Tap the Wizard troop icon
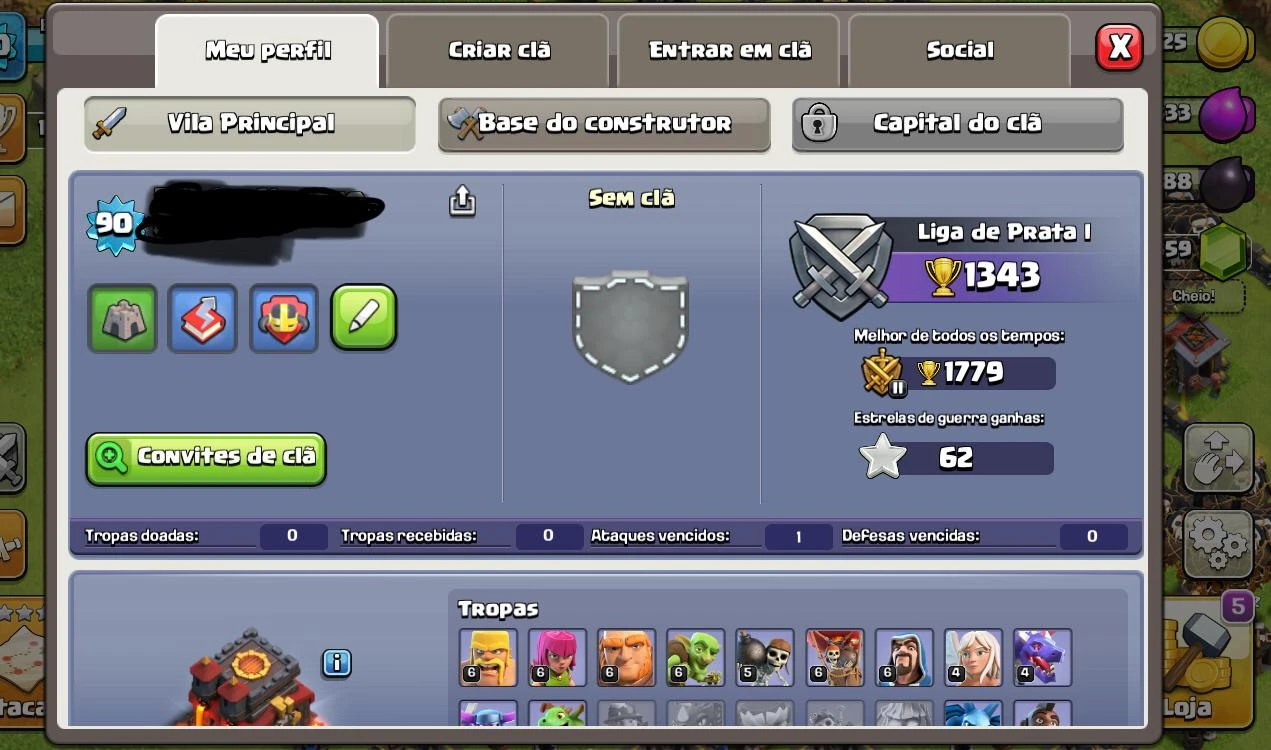1271x750 pixels. click(904, 657)
